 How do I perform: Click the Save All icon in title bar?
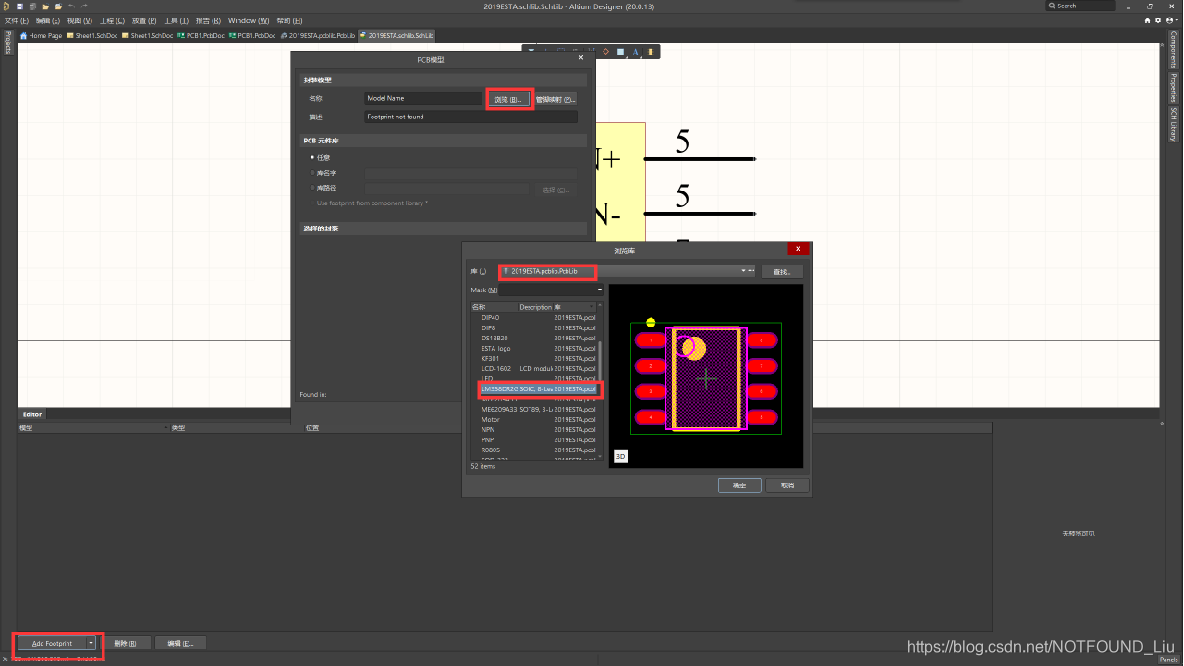(32, 6)
